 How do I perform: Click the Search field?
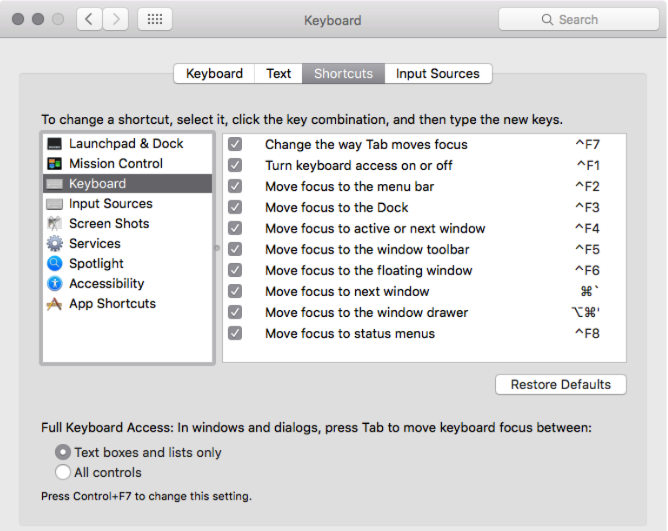point(579,19)
